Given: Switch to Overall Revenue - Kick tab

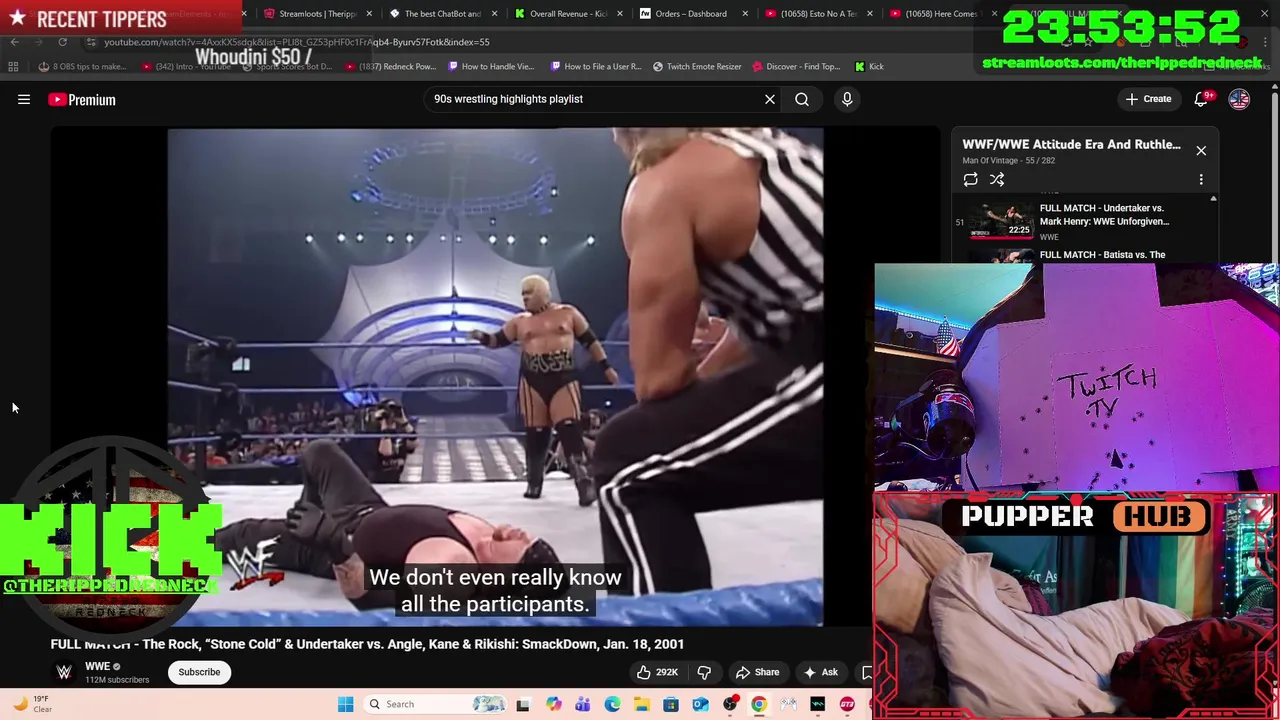Looking at the screenshot, I should click(x=567, y=14).
